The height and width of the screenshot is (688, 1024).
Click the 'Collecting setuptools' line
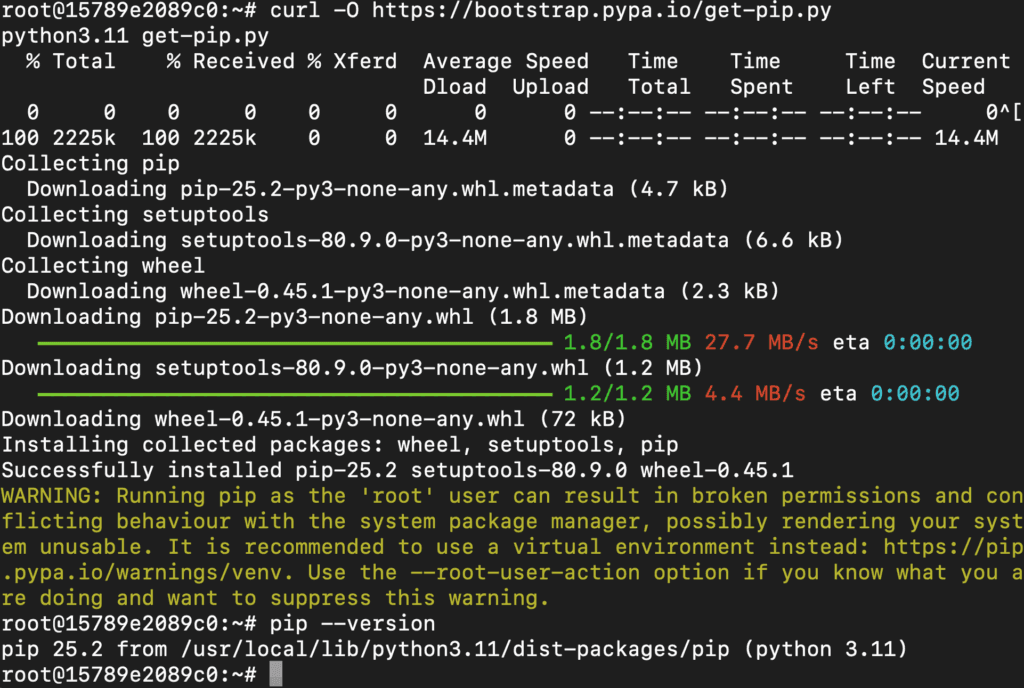[x=135, y=214]
